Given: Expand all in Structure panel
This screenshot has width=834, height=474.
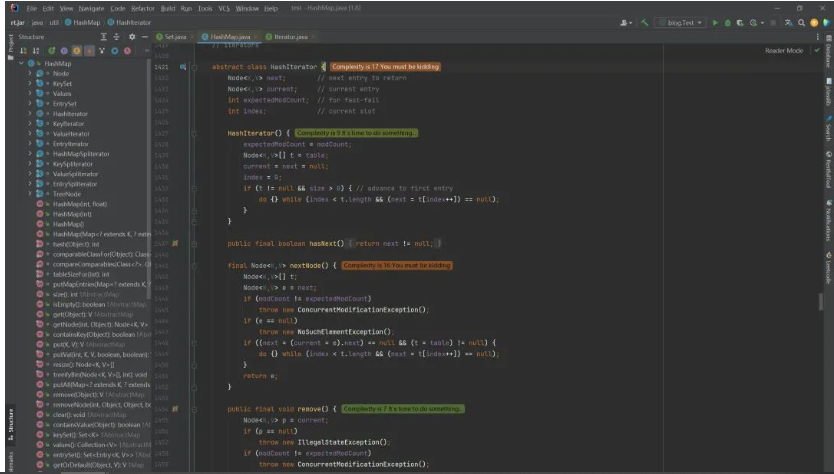Looking at the screenshot, I should 104,37.
